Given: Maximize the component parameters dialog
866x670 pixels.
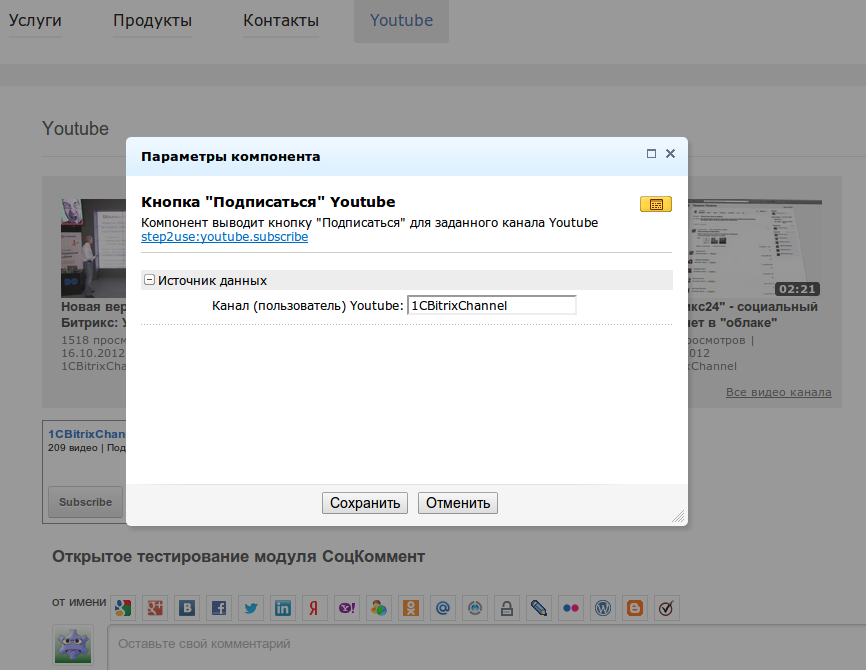Looking at the screenshot, I should click(651, 154).
